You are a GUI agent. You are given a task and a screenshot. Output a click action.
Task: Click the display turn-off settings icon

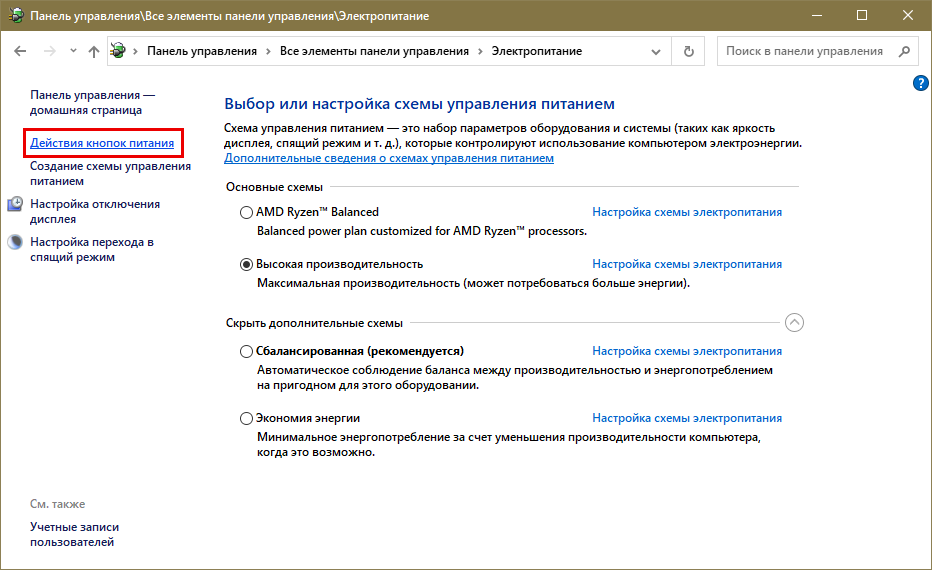click(16, 204)
